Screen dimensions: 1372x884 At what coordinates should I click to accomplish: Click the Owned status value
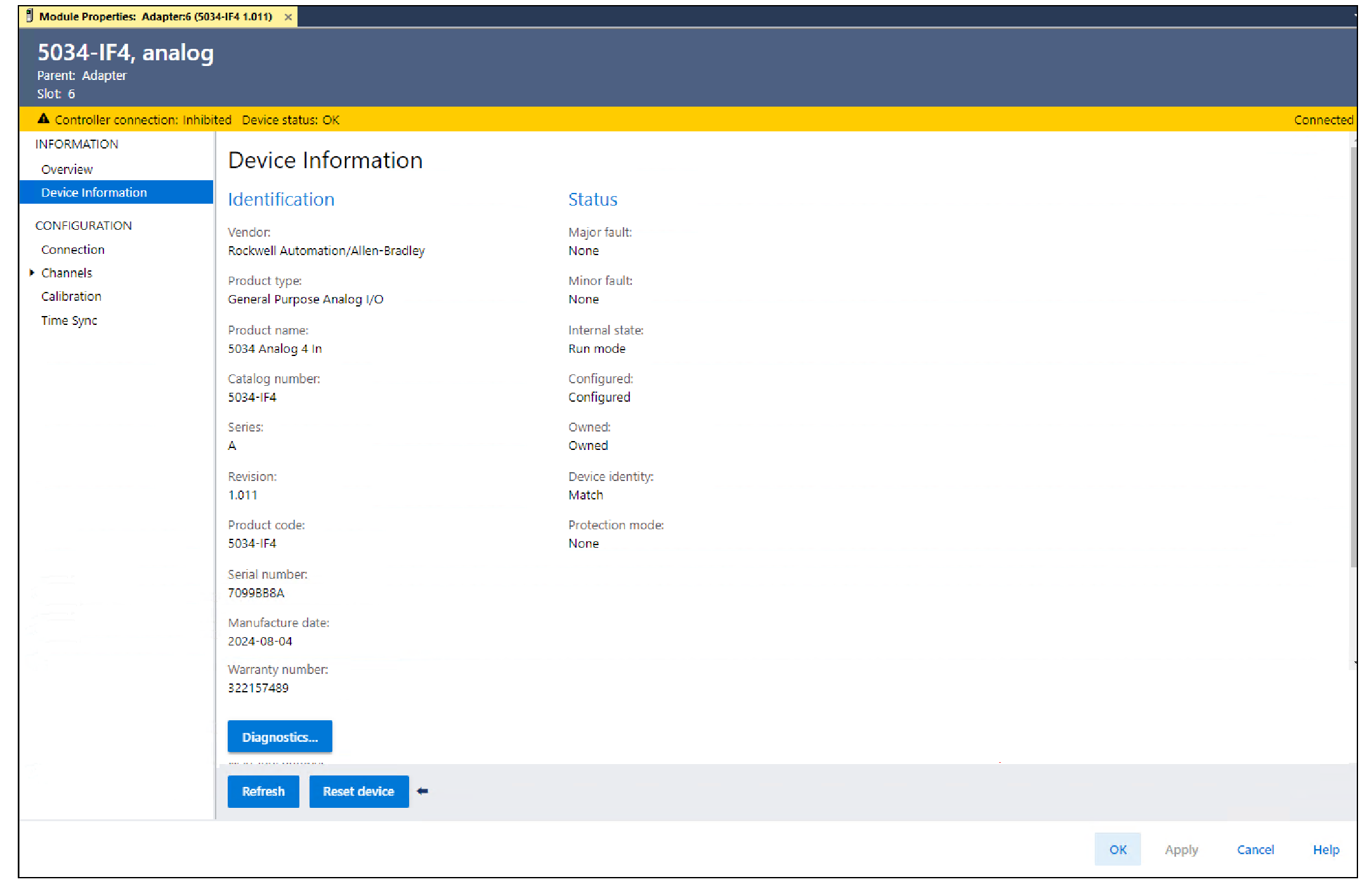pos(588,445)
